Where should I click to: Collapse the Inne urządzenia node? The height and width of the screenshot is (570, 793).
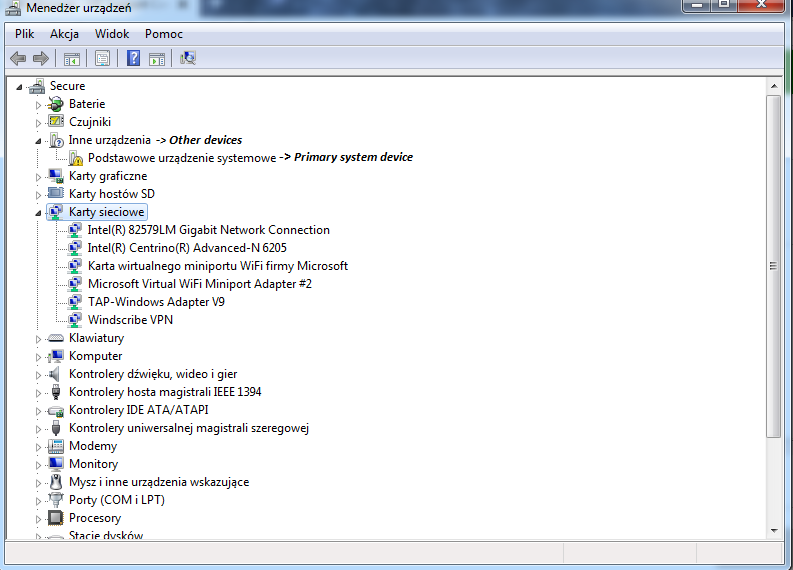pos(38,141)
